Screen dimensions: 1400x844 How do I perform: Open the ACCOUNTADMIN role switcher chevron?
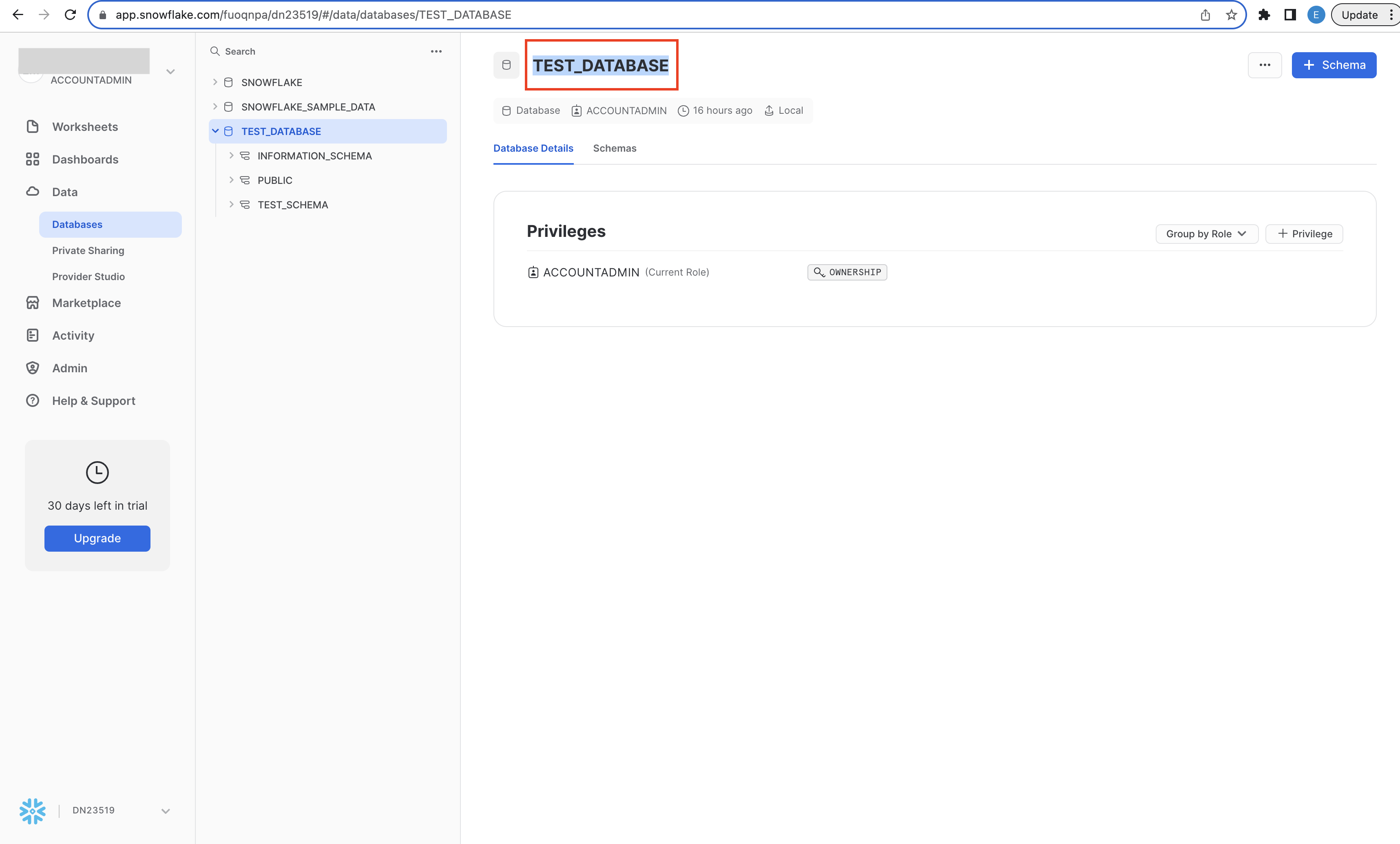[x=170, y=72]
